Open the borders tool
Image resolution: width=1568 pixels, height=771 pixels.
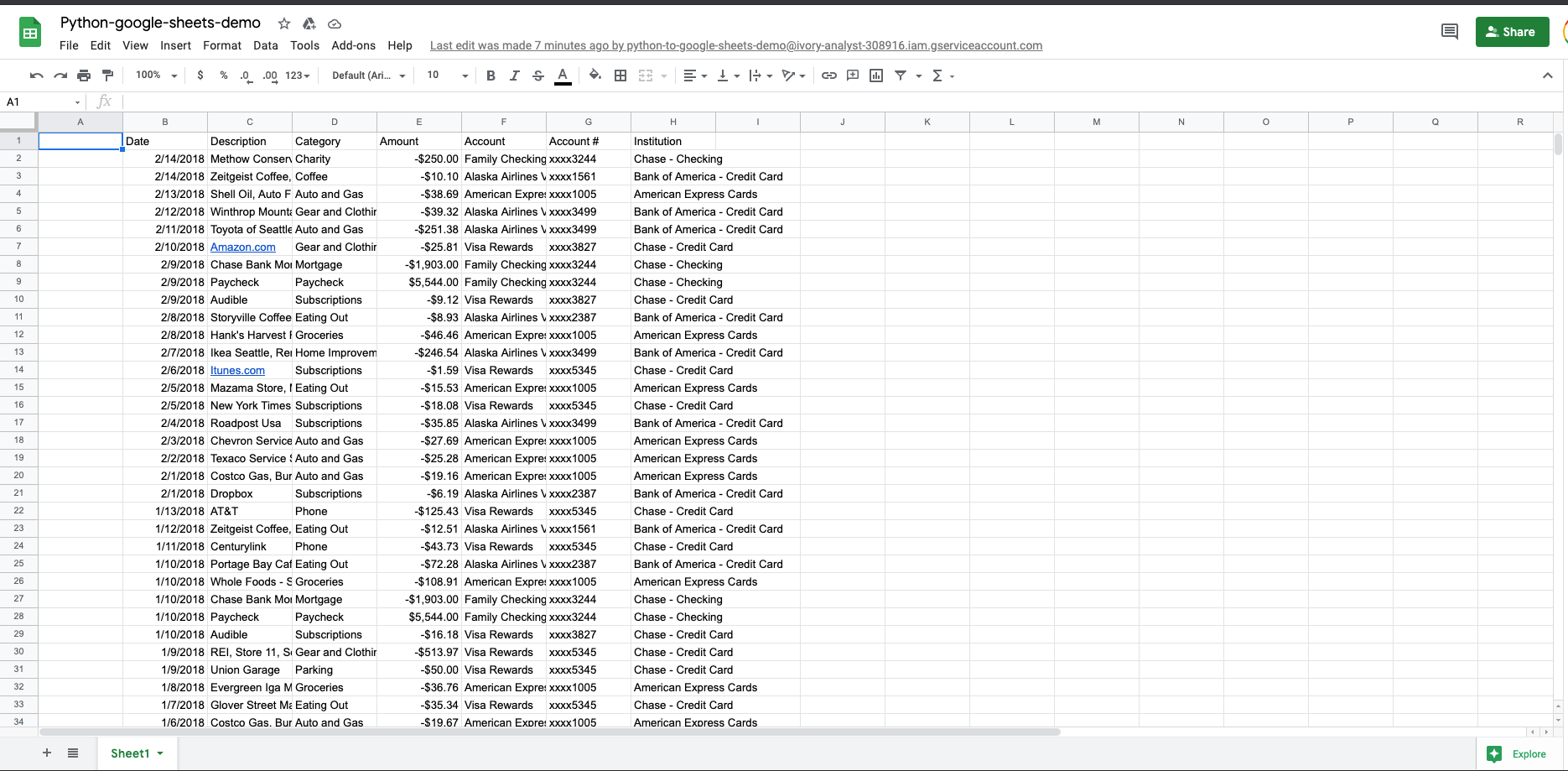pyautogui.click(x=620, y=76)
